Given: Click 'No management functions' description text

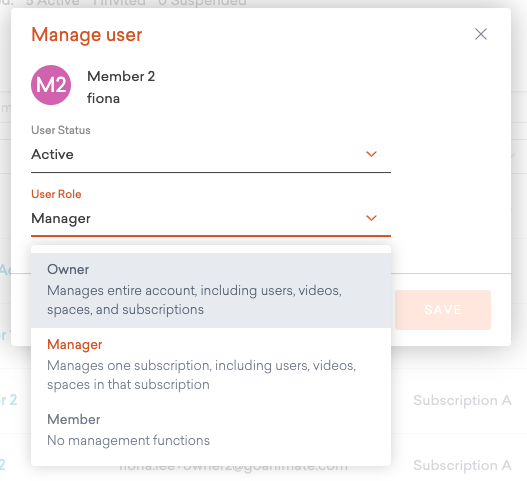Looking at the screenshot, I should coord(128,440).
